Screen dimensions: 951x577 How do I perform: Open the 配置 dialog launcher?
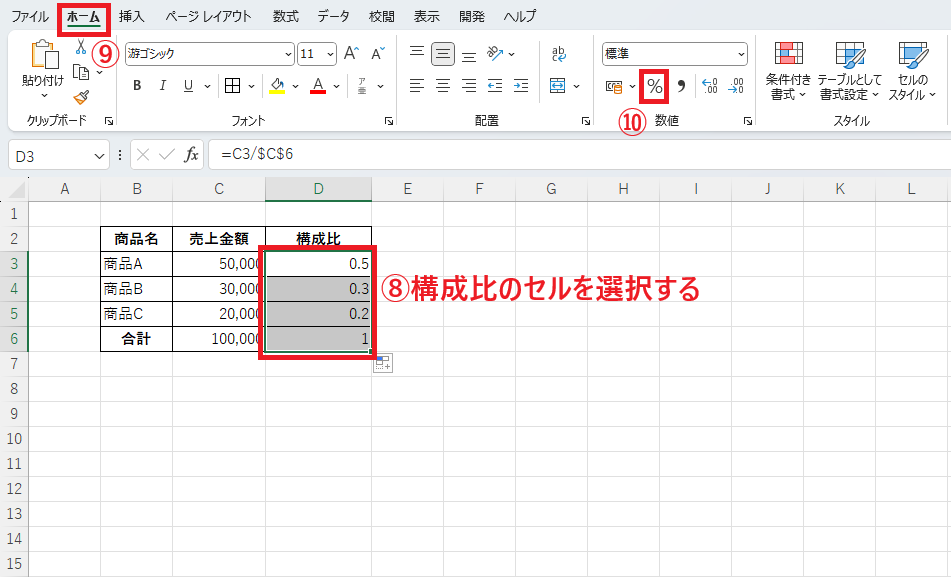tap(585, 121)
